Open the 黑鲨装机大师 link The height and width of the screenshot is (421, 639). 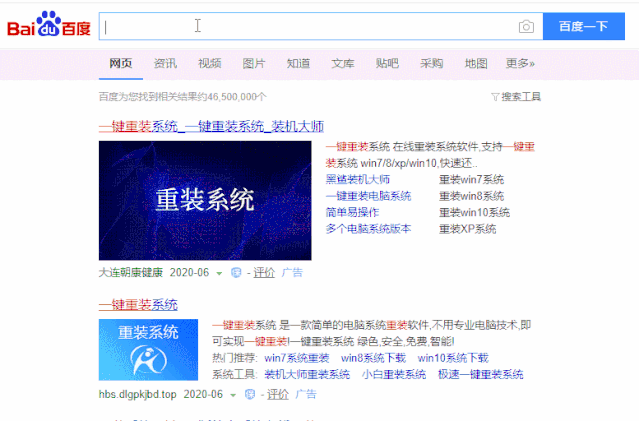coord(357,179)
